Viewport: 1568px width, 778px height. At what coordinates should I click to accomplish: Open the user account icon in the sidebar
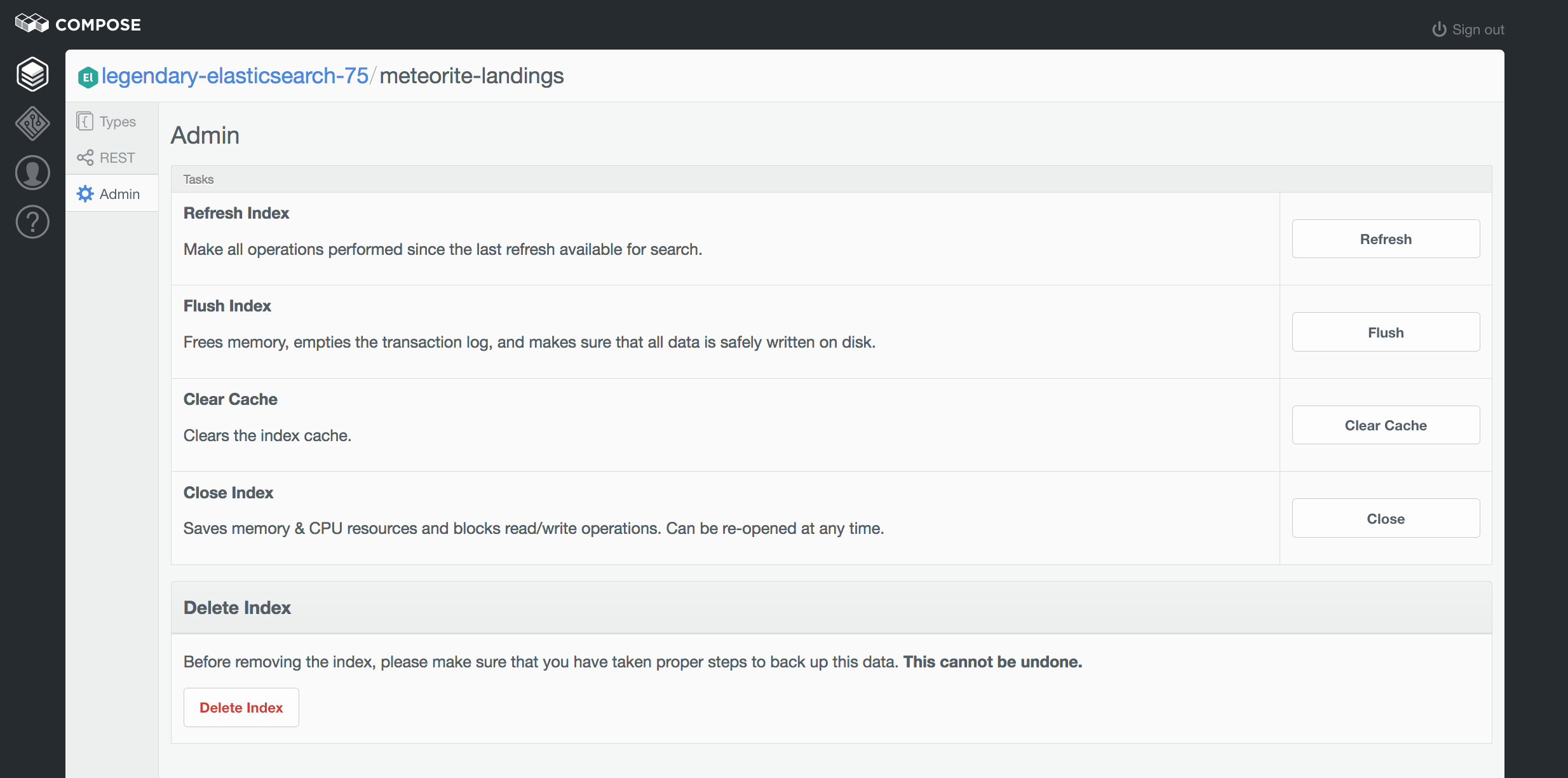pyautogui.click(x=32, y=173)
